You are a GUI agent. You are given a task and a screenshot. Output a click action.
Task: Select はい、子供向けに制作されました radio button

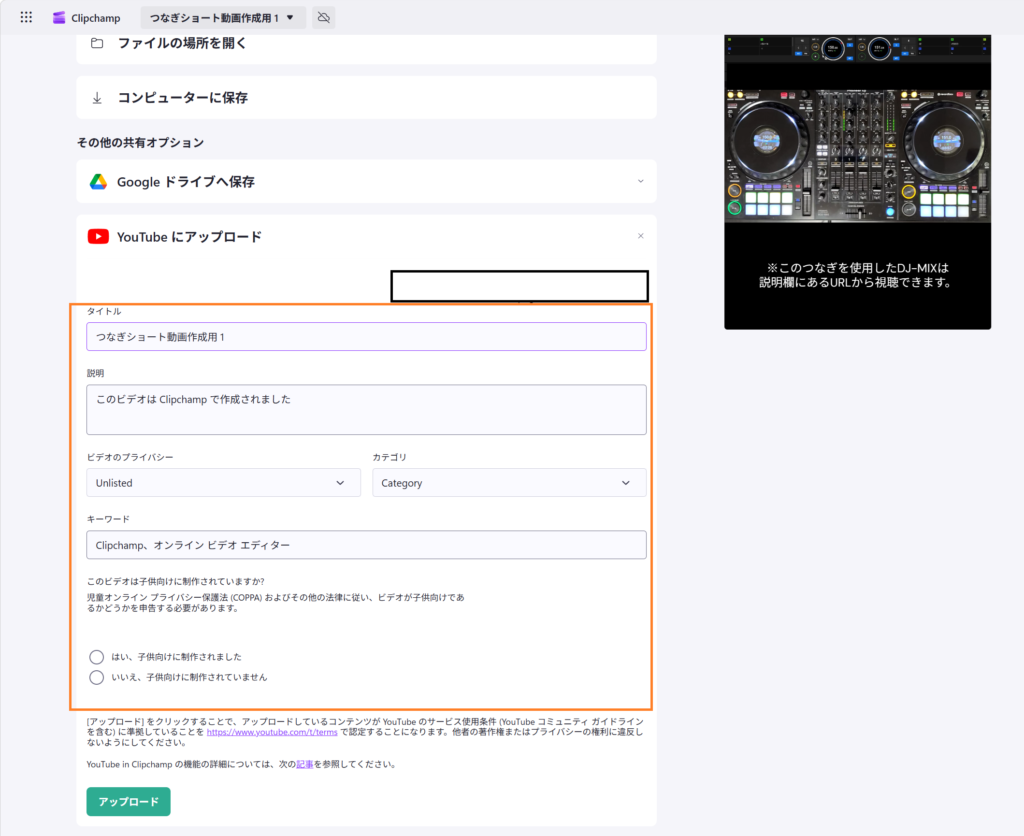pos(97,657)
